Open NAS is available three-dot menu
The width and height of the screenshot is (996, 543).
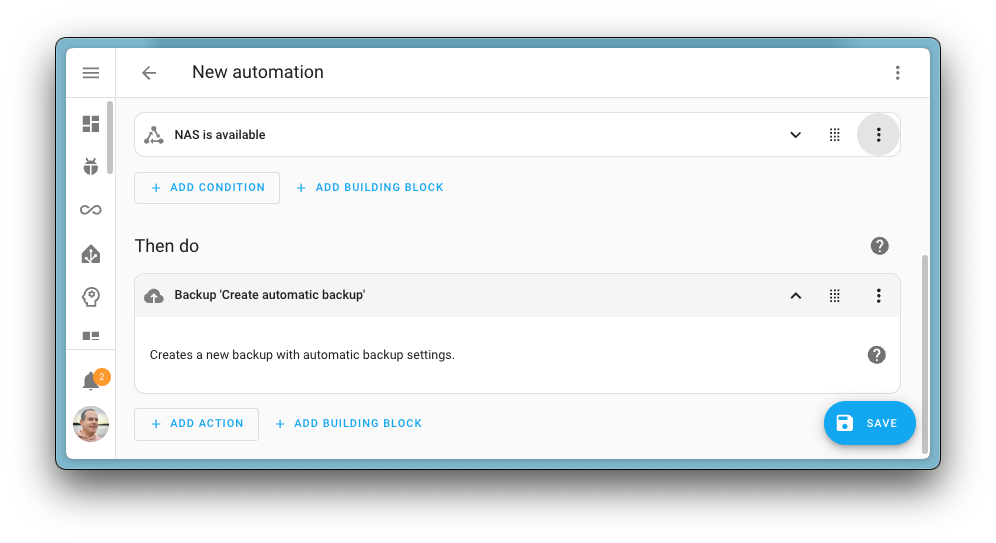click(878, 135)
